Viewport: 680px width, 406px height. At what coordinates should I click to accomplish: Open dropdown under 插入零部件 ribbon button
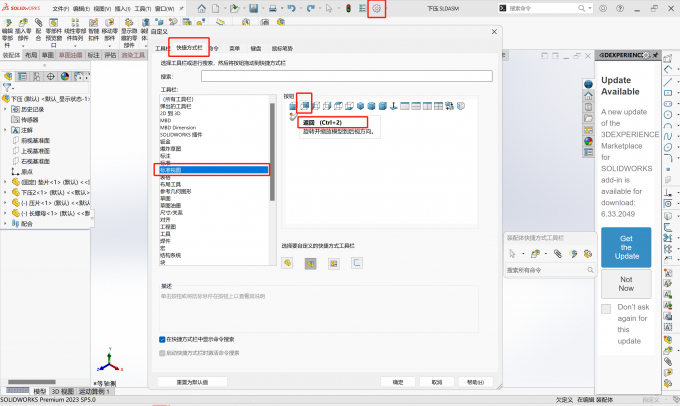[23, 45]
